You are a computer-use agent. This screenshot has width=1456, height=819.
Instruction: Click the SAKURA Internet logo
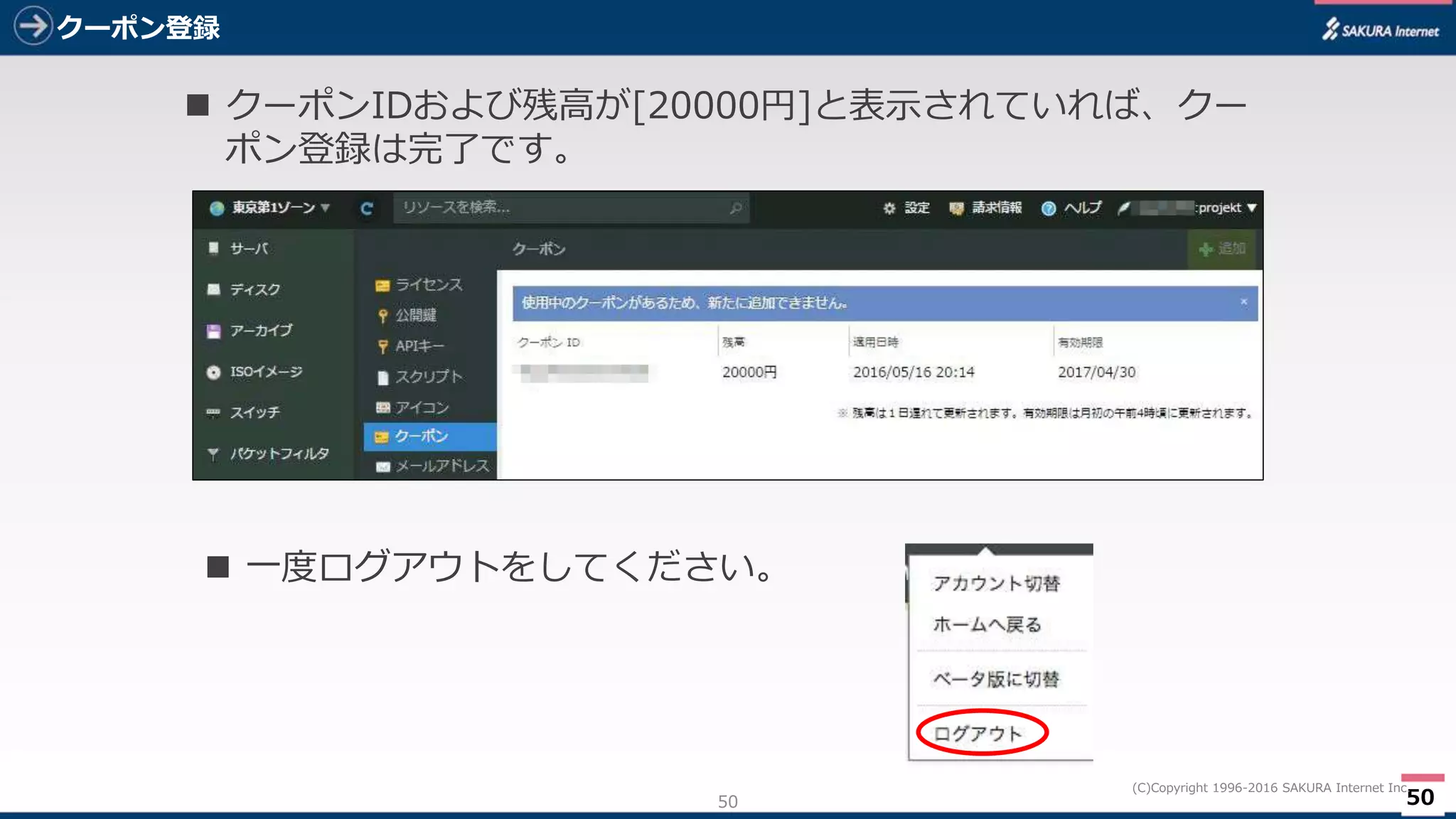click(1380, 29)
